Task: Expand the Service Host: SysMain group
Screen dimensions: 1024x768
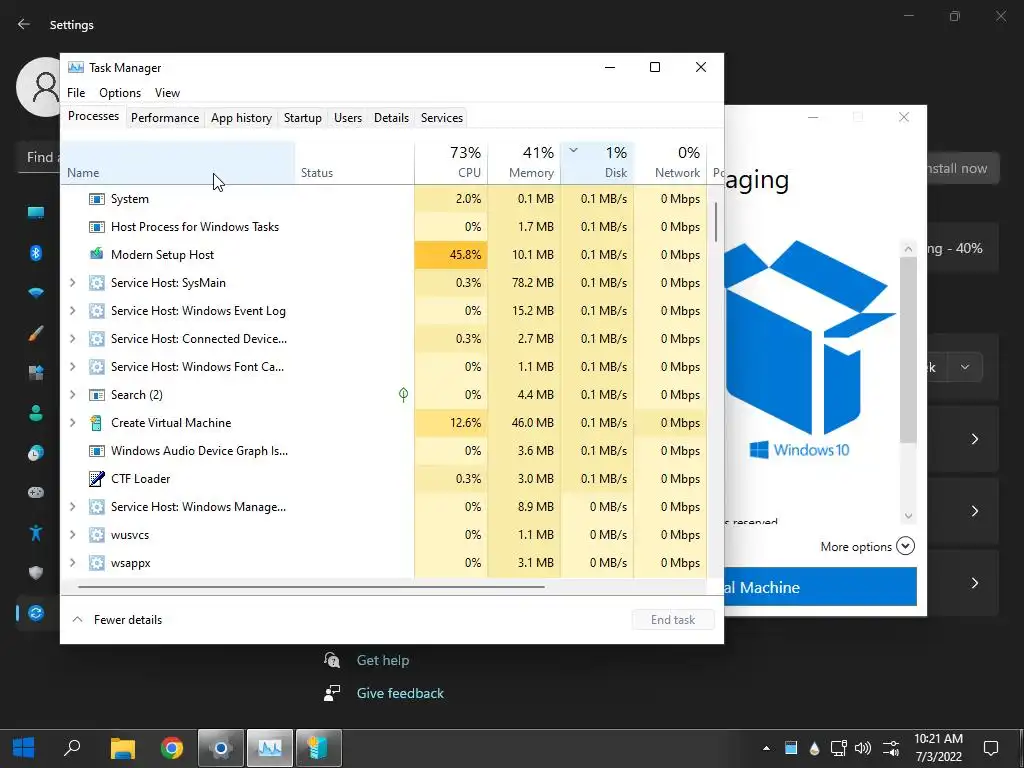Action: tap(72, 283)
